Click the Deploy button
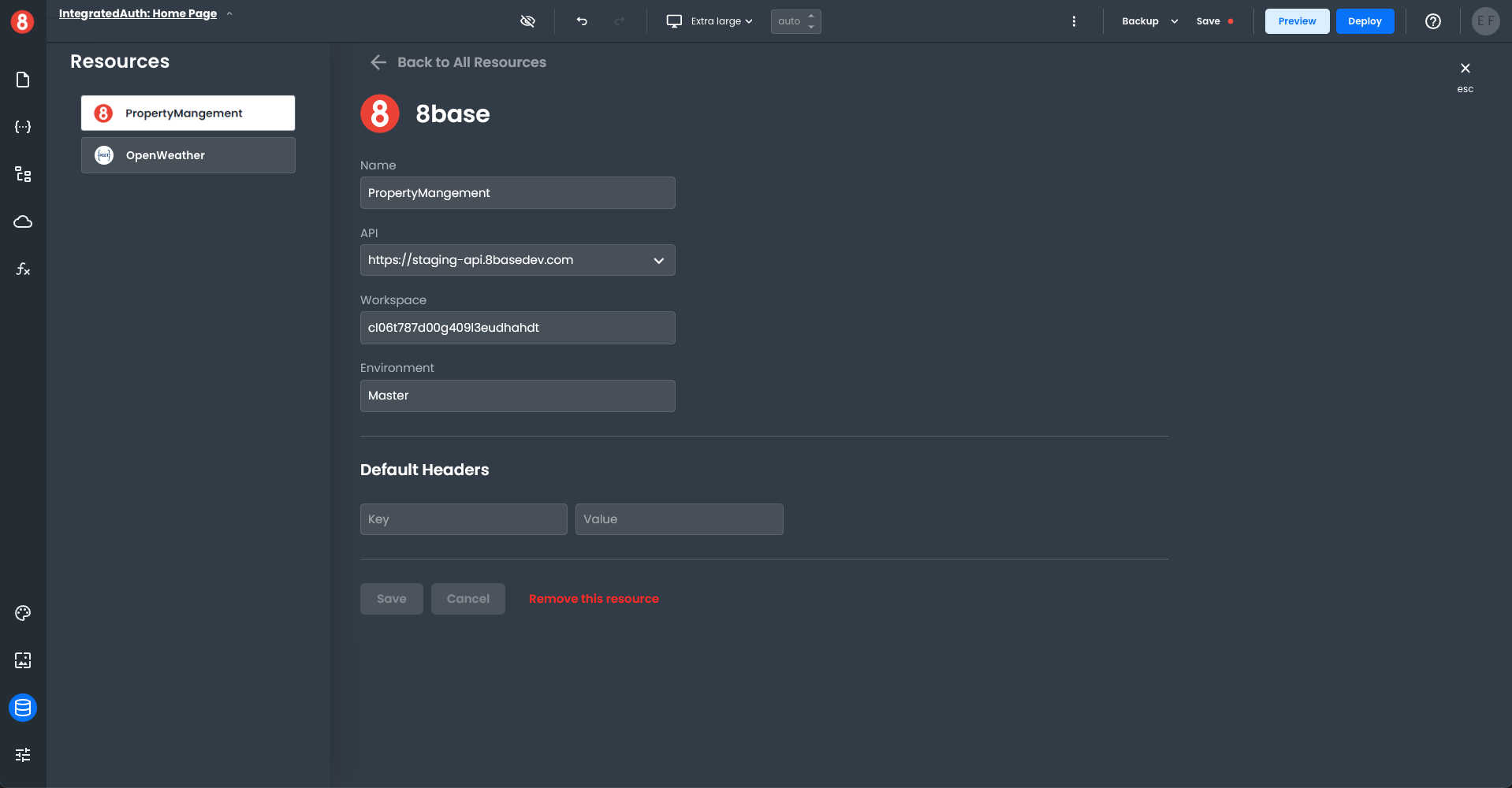This screenshot has width=1512, height=788. [1364, 21]
